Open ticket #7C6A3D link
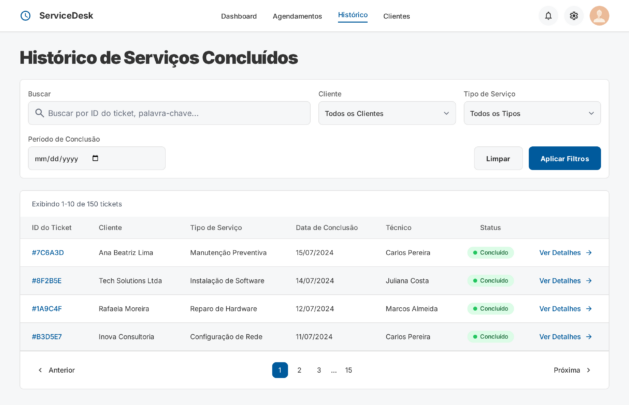The width and height of the screenshot is (629, 405). pyautogui.click(x=48, y=253)
